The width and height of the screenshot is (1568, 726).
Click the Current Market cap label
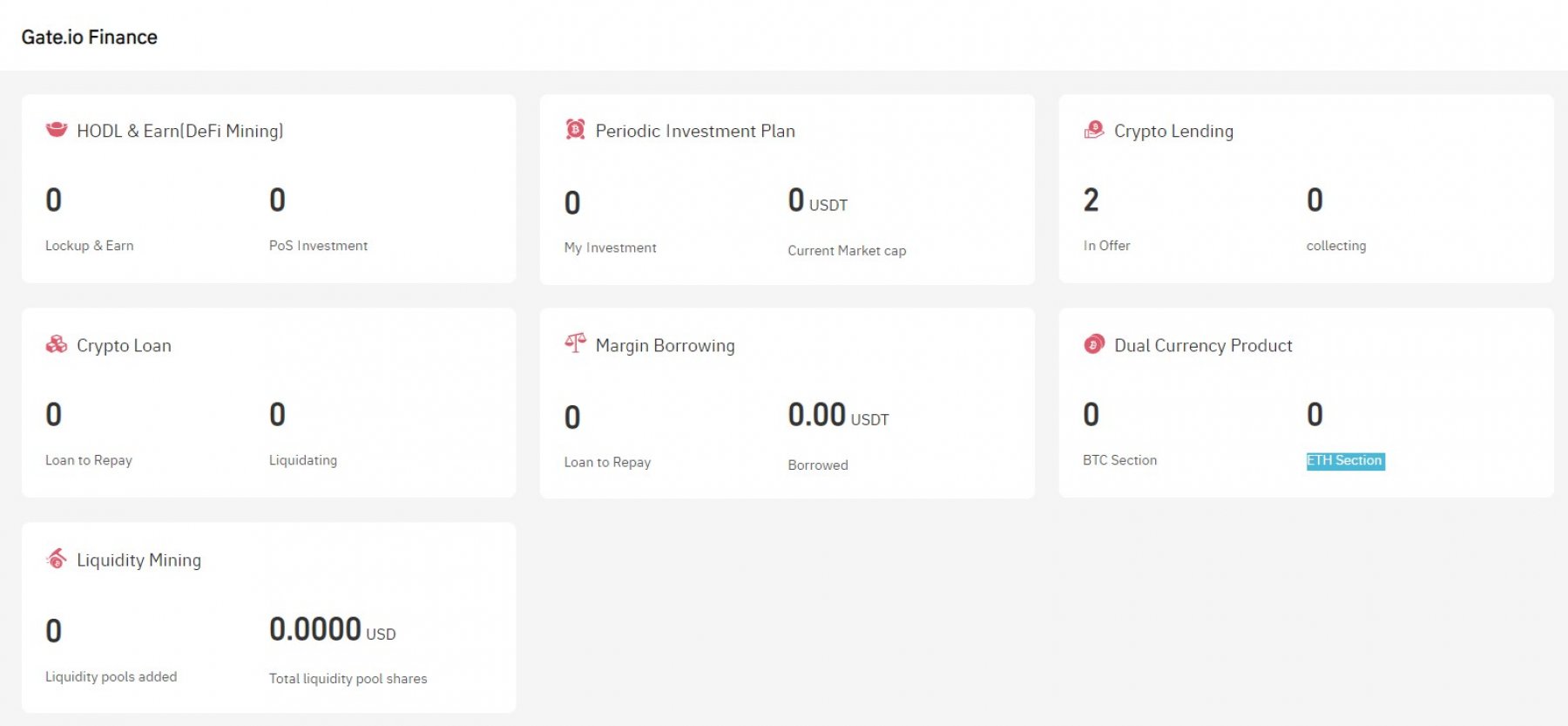click(846, 250)
